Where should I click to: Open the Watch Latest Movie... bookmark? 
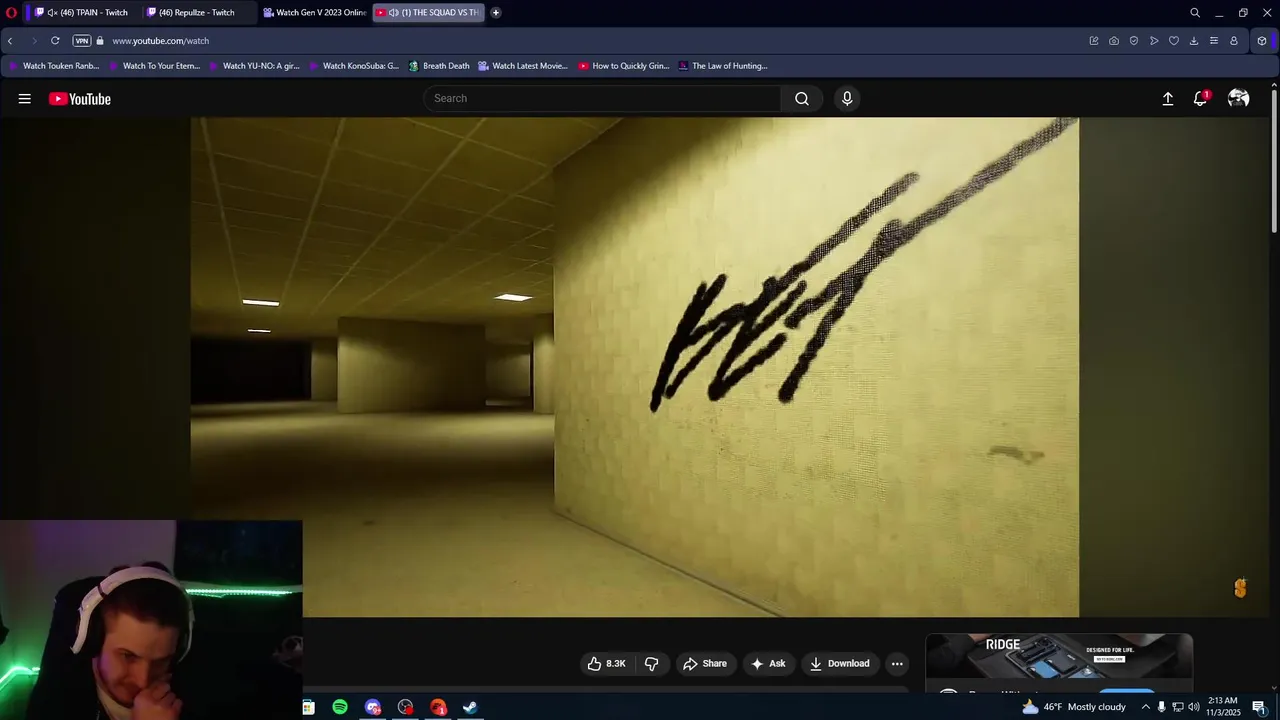(523, 66)
